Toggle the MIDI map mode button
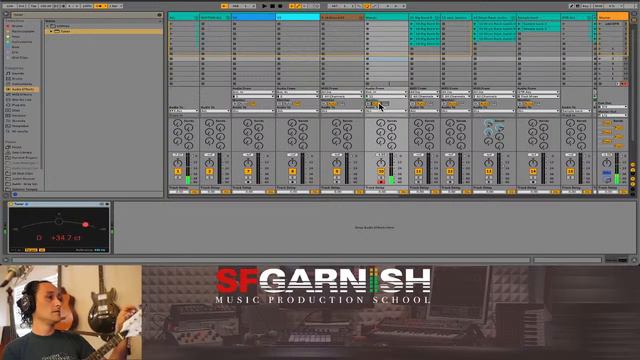 click(x=599, y=6)
